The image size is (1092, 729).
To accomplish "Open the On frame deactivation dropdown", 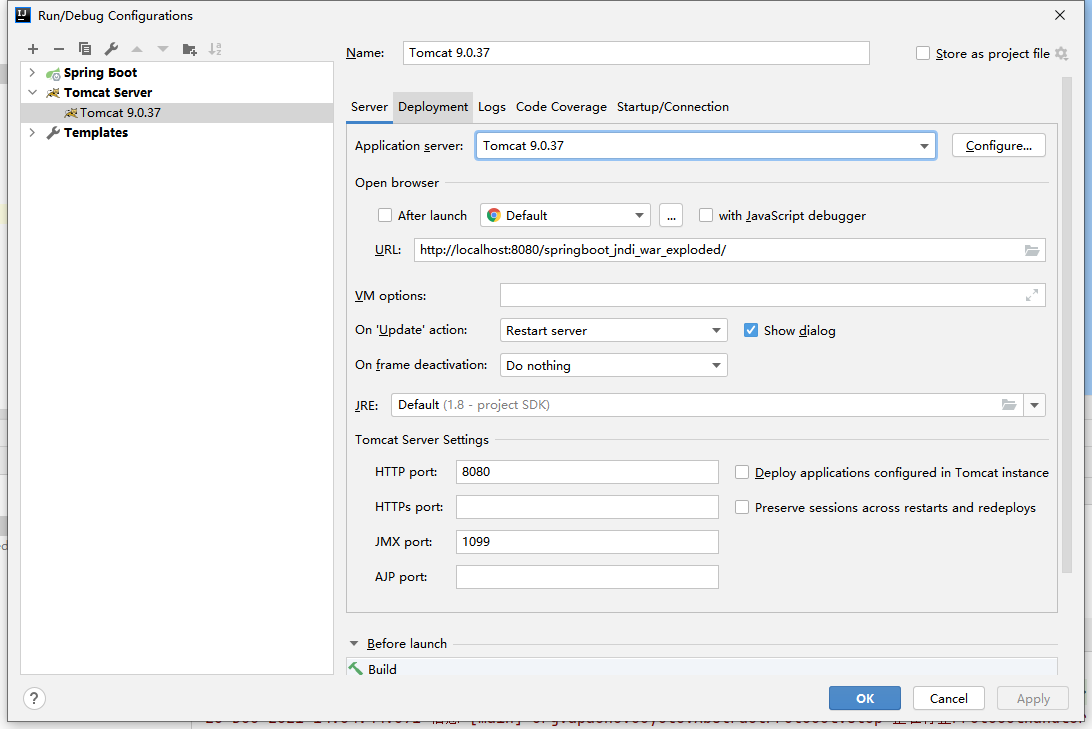I will pyautogui.click(x=614, y=365).
